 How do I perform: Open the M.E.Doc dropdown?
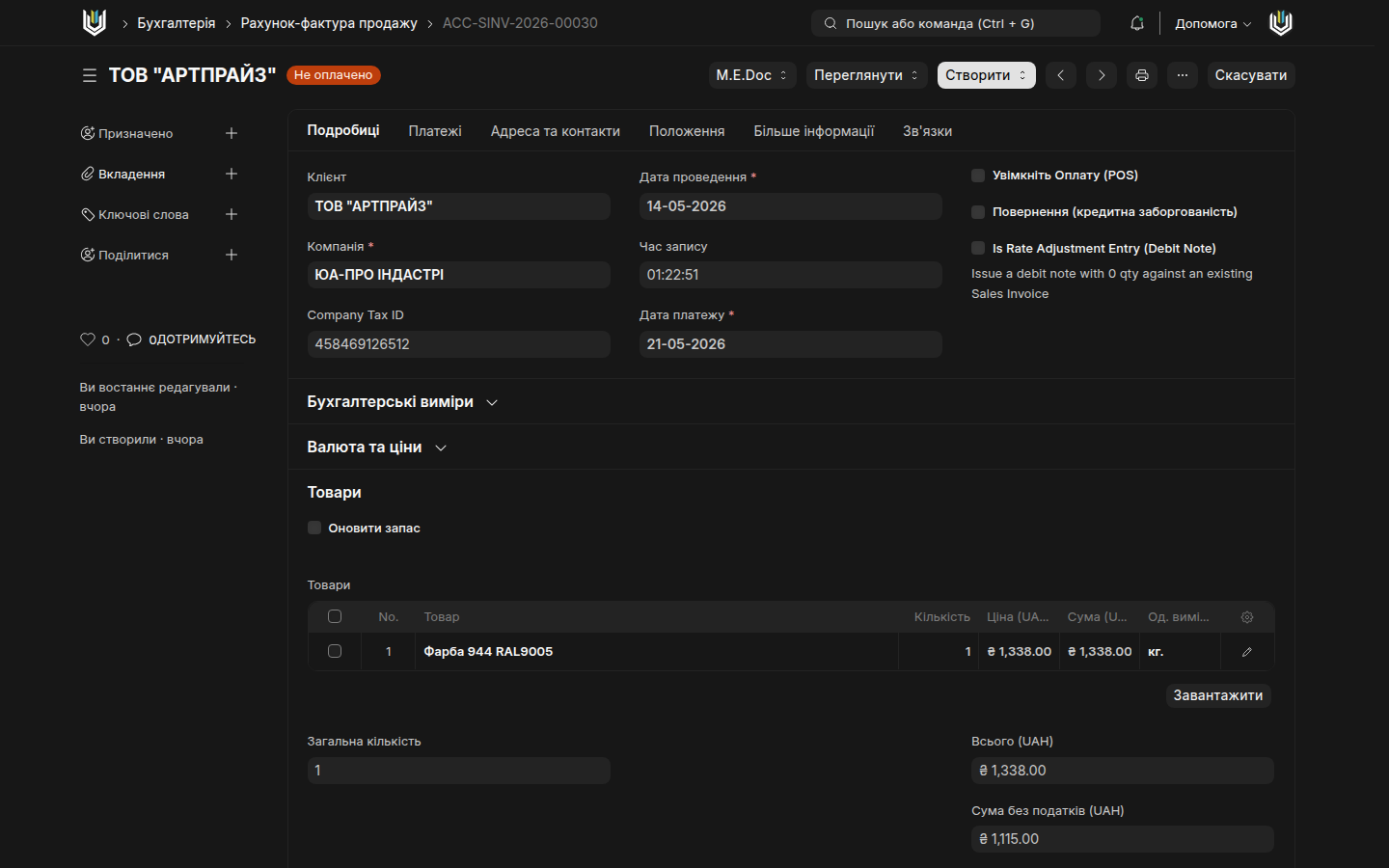coord(752,75)
